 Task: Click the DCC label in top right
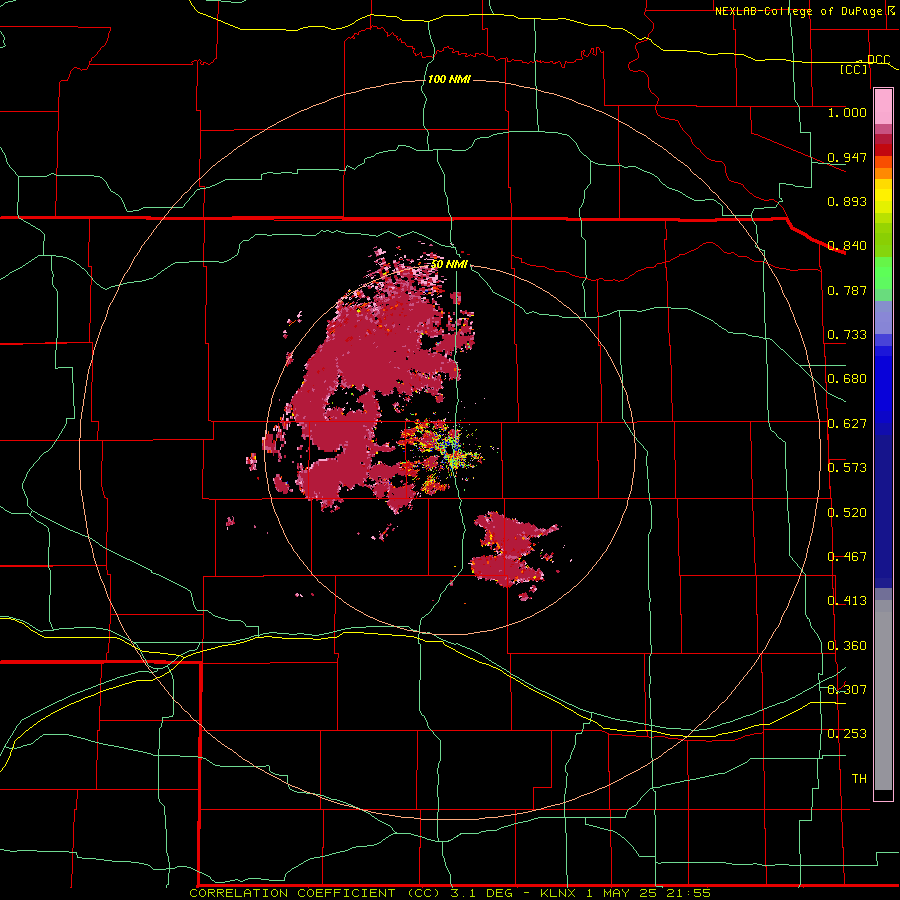pos(878,59)
